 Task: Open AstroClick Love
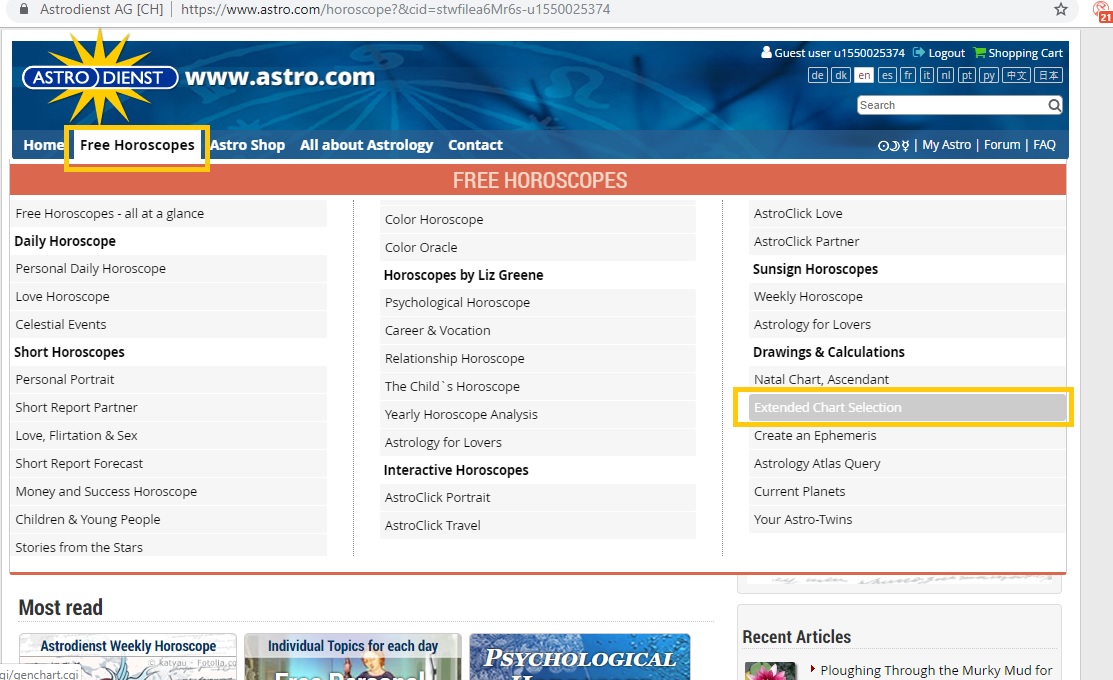click(907, 214)
